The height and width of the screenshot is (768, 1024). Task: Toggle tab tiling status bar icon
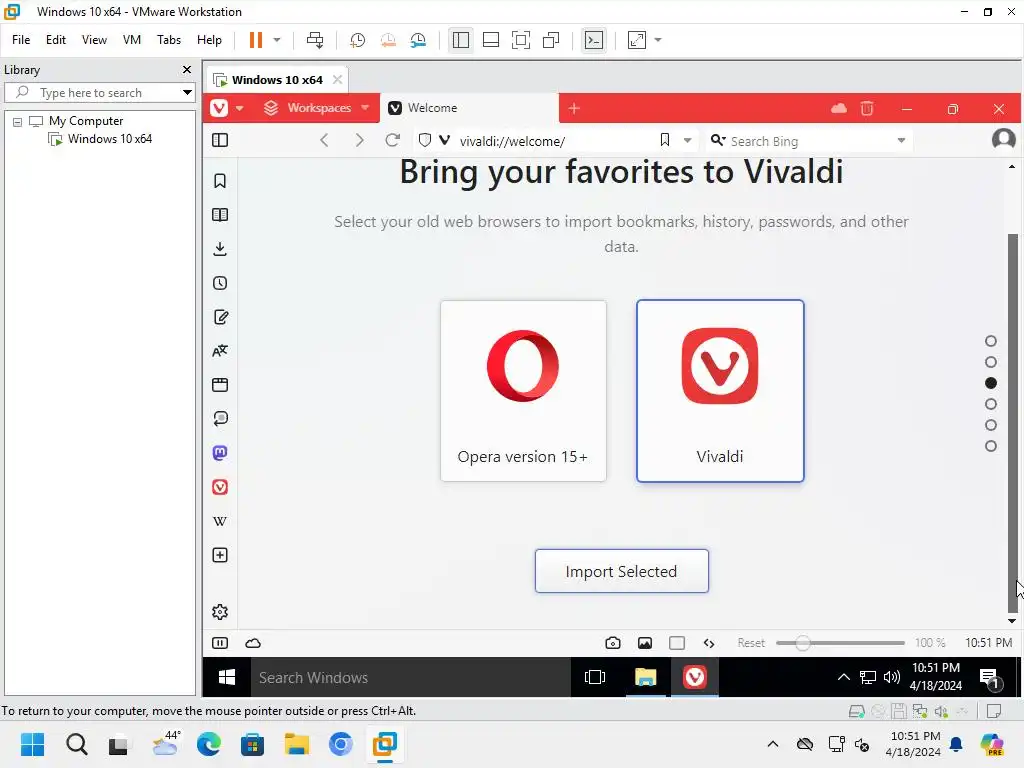[677, 643]
